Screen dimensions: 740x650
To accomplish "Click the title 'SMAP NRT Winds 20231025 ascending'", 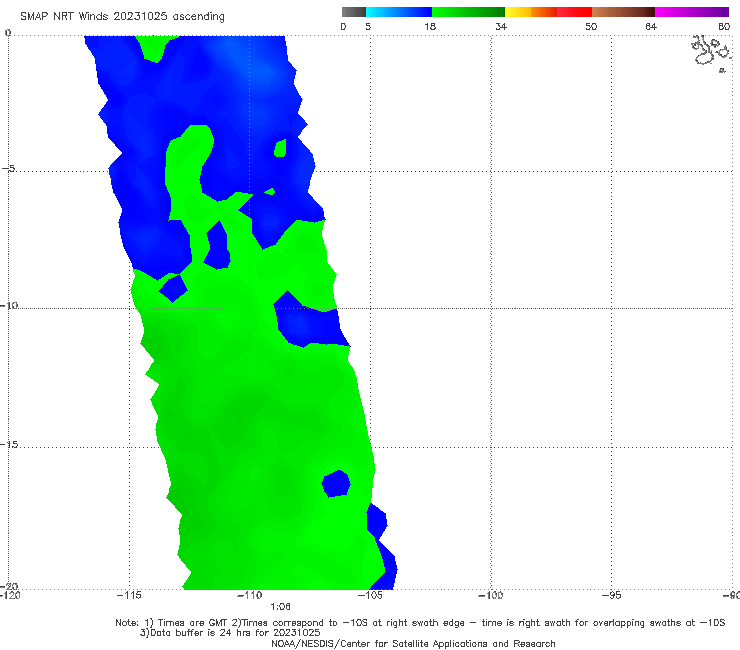I will (122, 16).
